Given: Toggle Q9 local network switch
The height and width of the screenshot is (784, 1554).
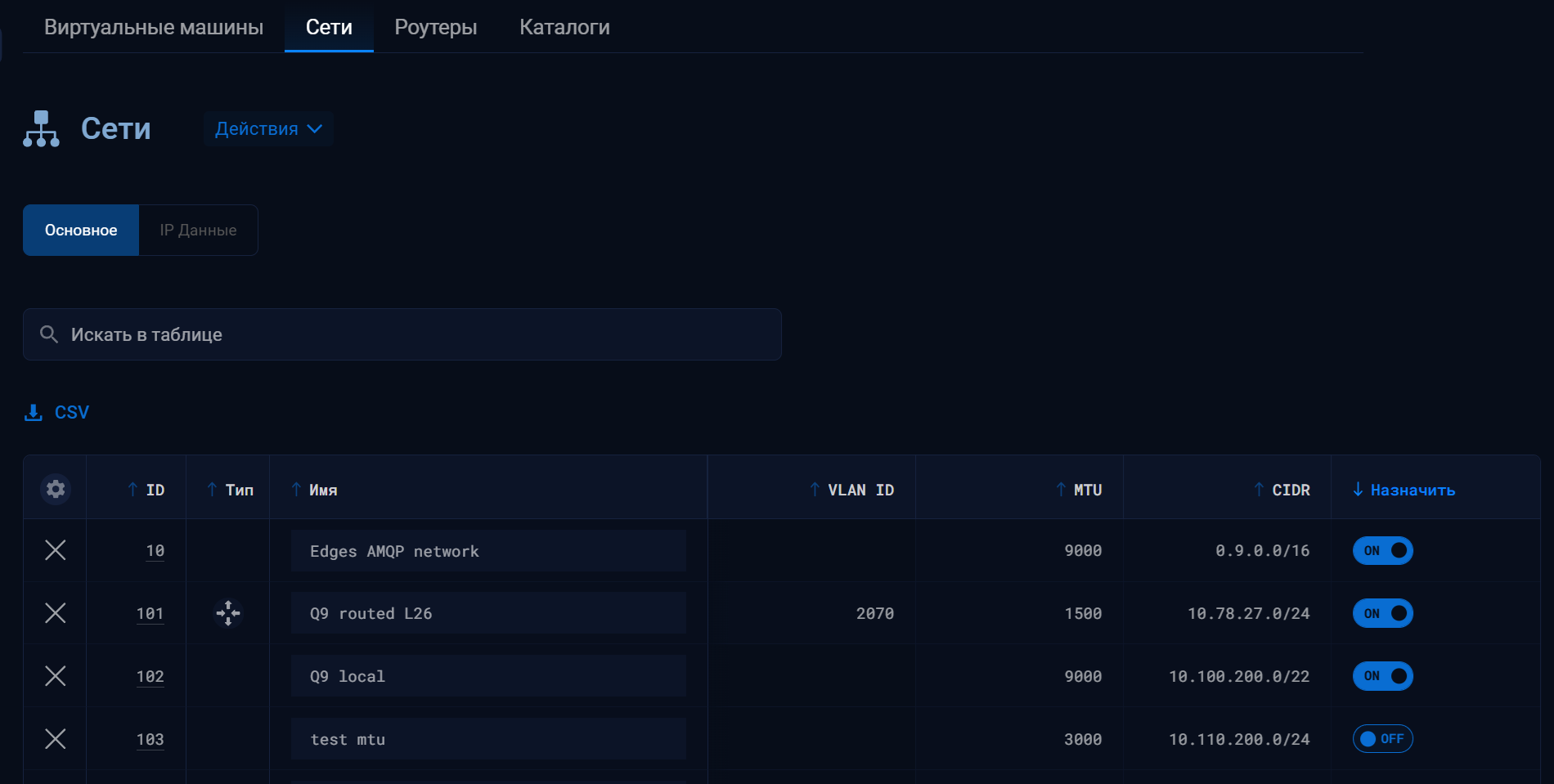Looking at the screenshot, I should 1382,676.
